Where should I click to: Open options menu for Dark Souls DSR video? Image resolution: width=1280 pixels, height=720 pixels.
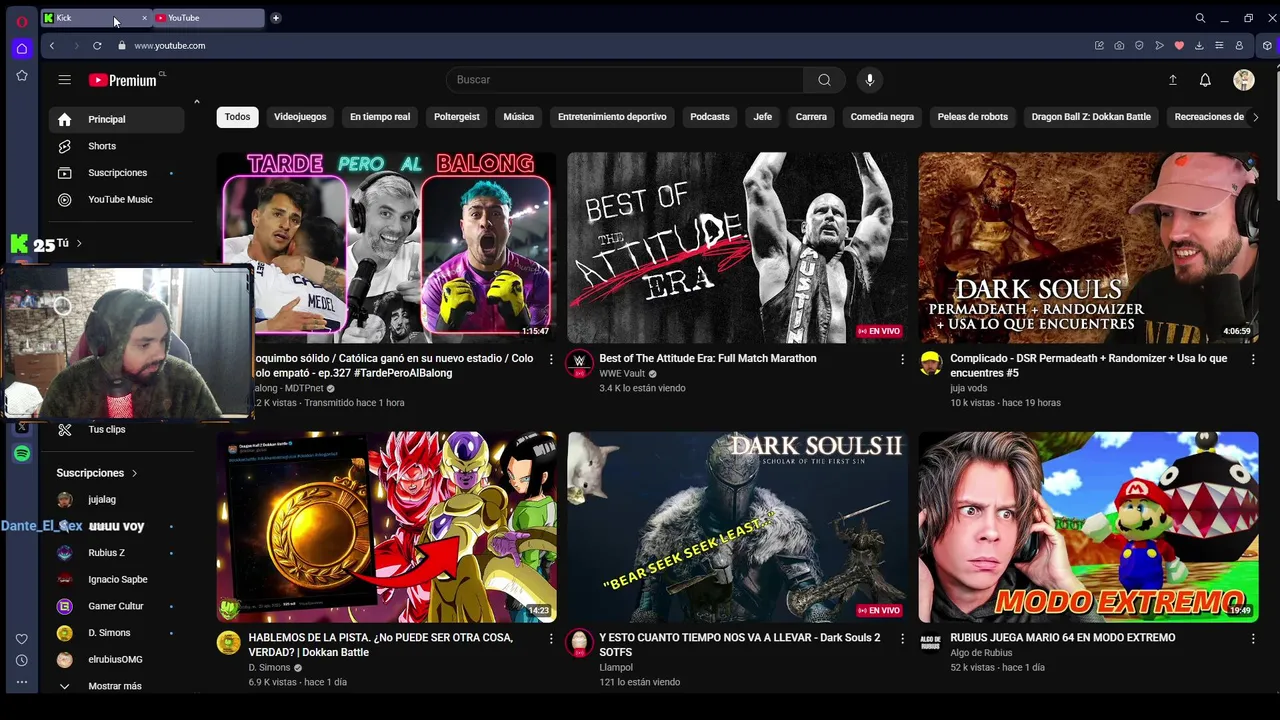1253,359
